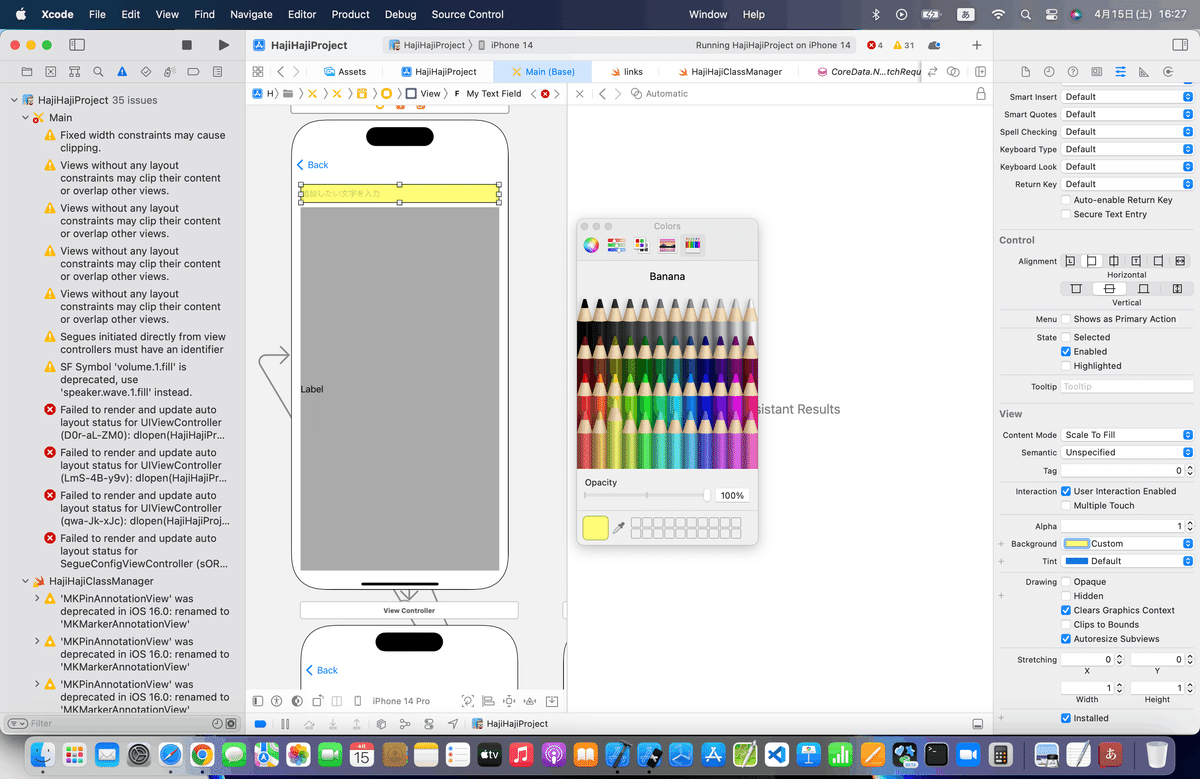Toggle the assistant editor lock
The height and width of the screenshot is (779, 1200).
981,93
